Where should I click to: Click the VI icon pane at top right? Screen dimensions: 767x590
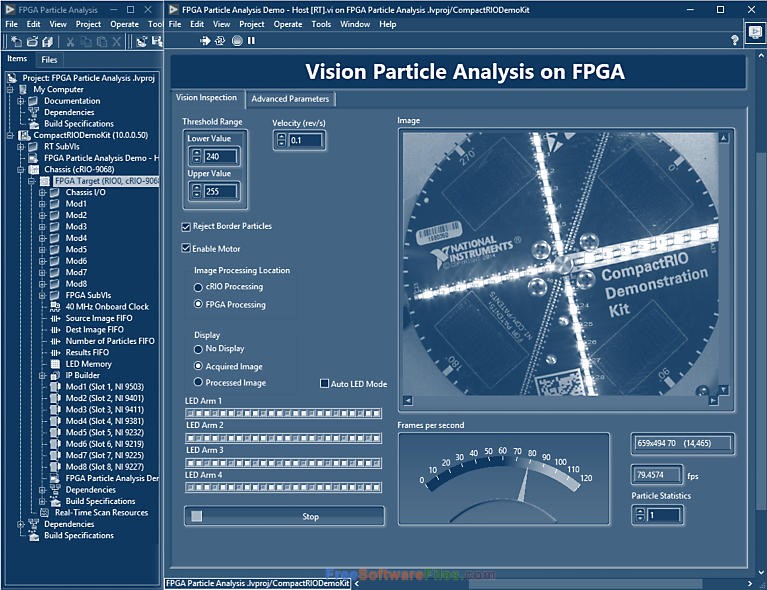pyautogui.click(x=755, y=33)
